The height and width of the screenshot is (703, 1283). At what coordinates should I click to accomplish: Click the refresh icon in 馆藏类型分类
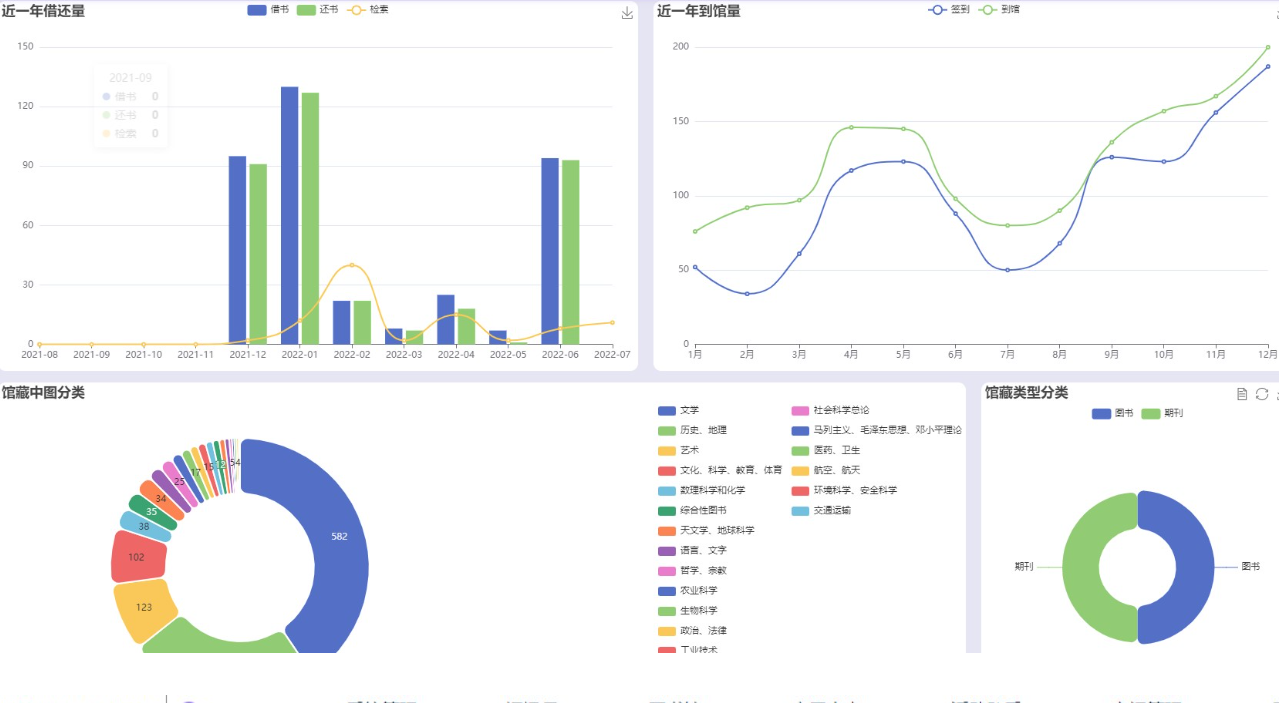pos(1262,394)
